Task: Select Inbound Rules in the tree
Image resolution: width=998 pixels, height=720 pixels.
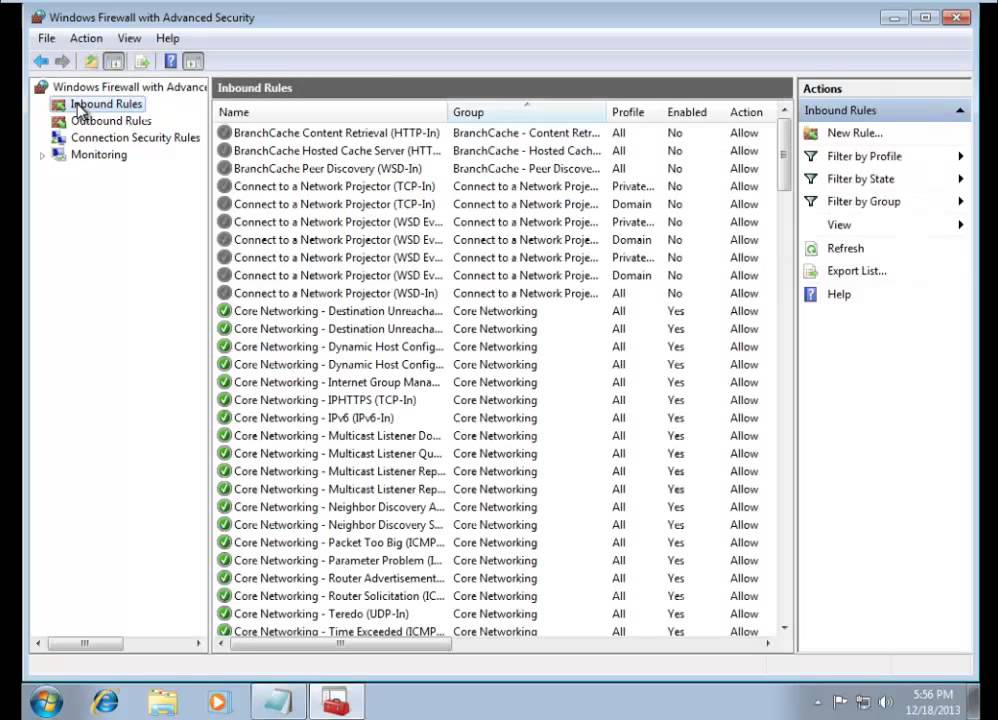Action: point(106,104)
